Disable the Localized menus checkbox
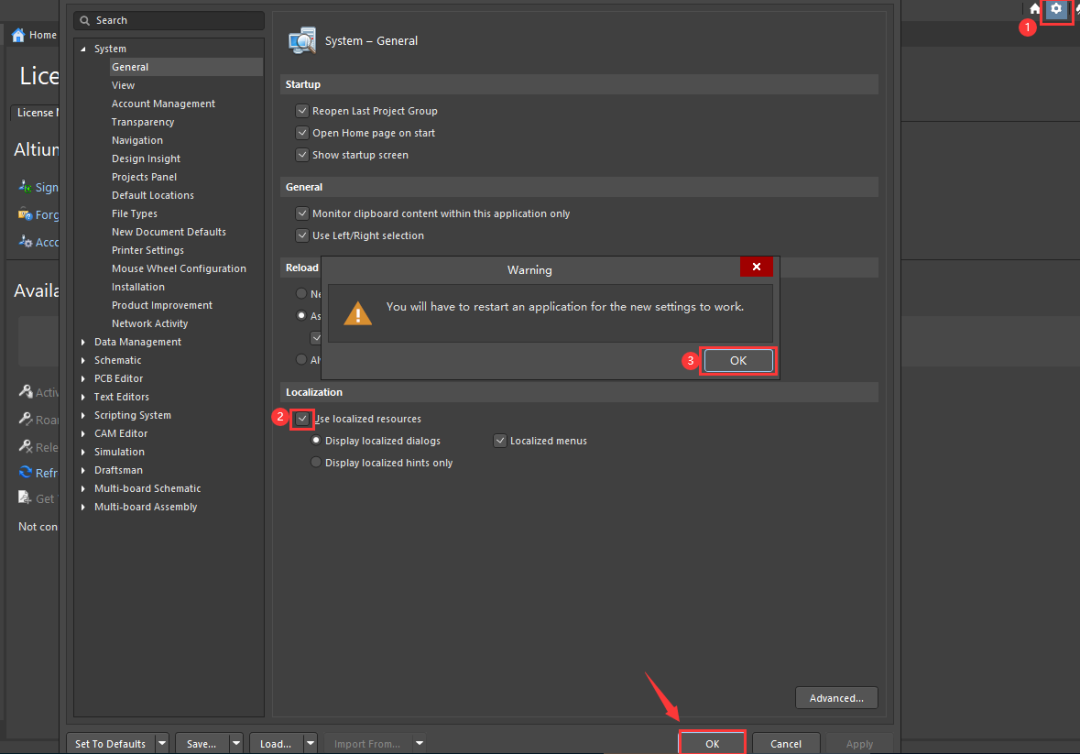Screen dimensions: 1080x754 [x=500, y=441]
